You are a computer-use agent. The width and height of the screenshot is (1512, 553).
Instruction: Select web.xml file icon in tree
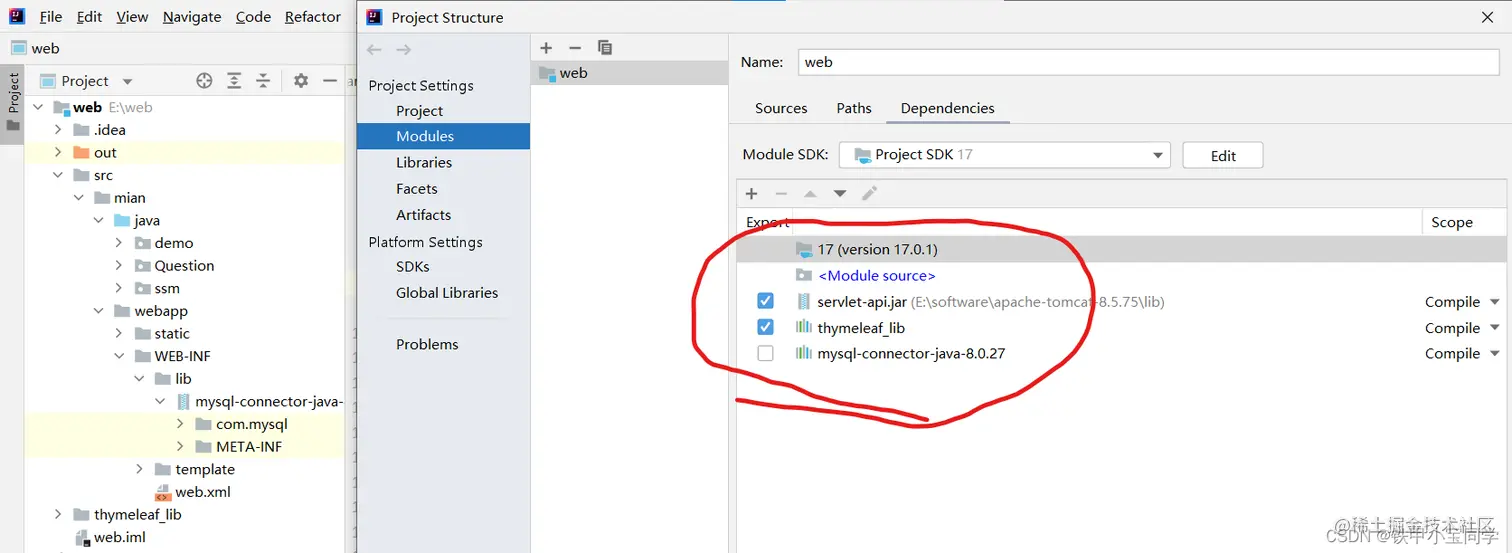pyautogui.click(x=162, y=492)
